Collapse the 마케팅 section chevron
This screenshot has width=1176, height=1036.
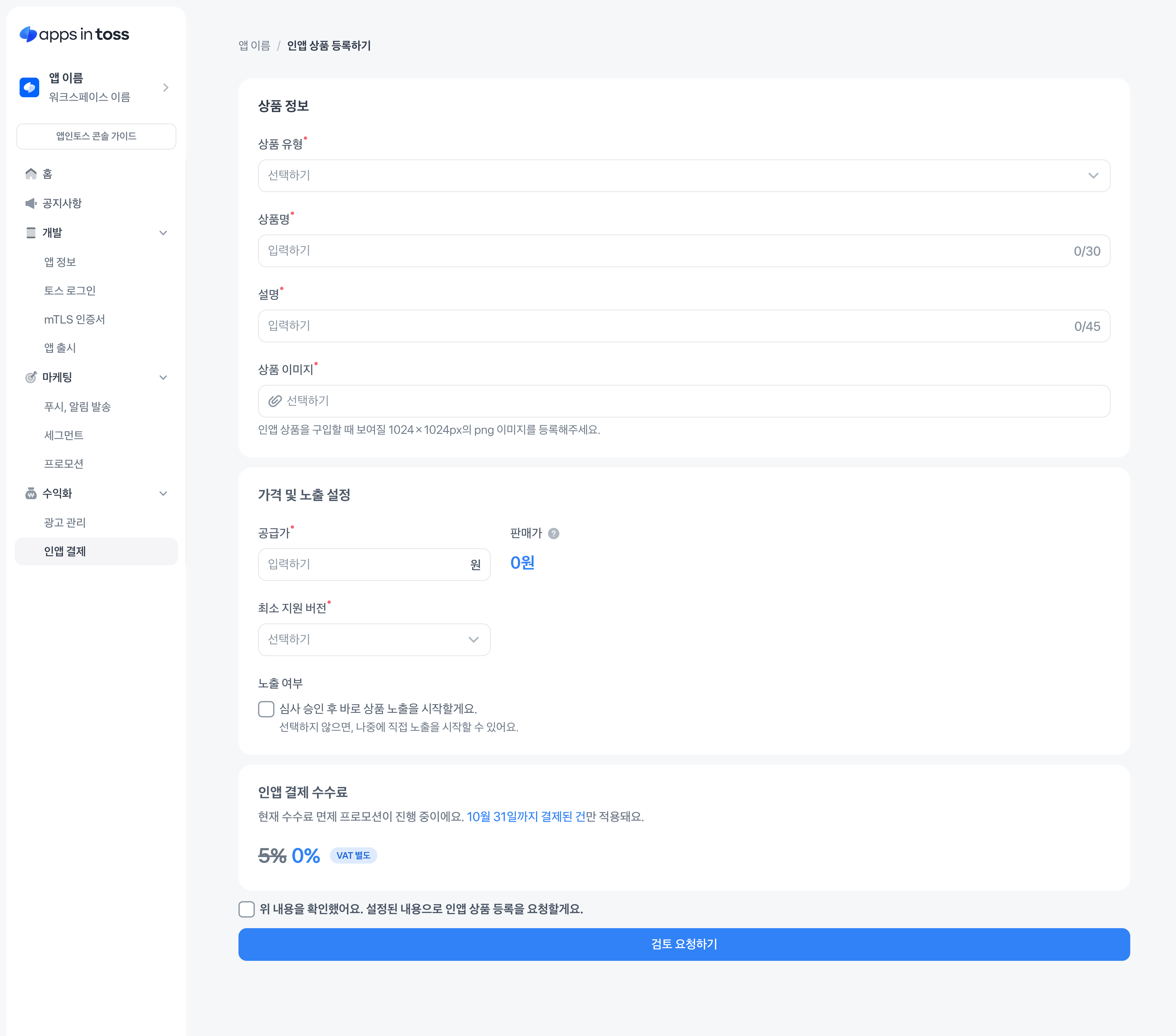click(163, 377)
